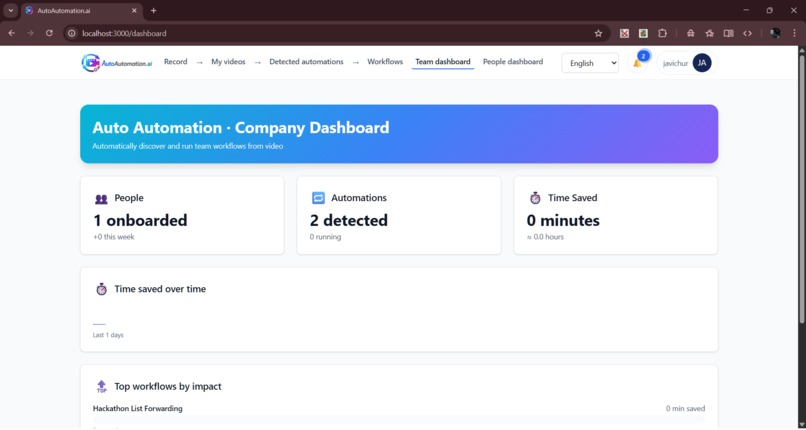Go to the Record page
806x430 pixels.
coord(176,62)
